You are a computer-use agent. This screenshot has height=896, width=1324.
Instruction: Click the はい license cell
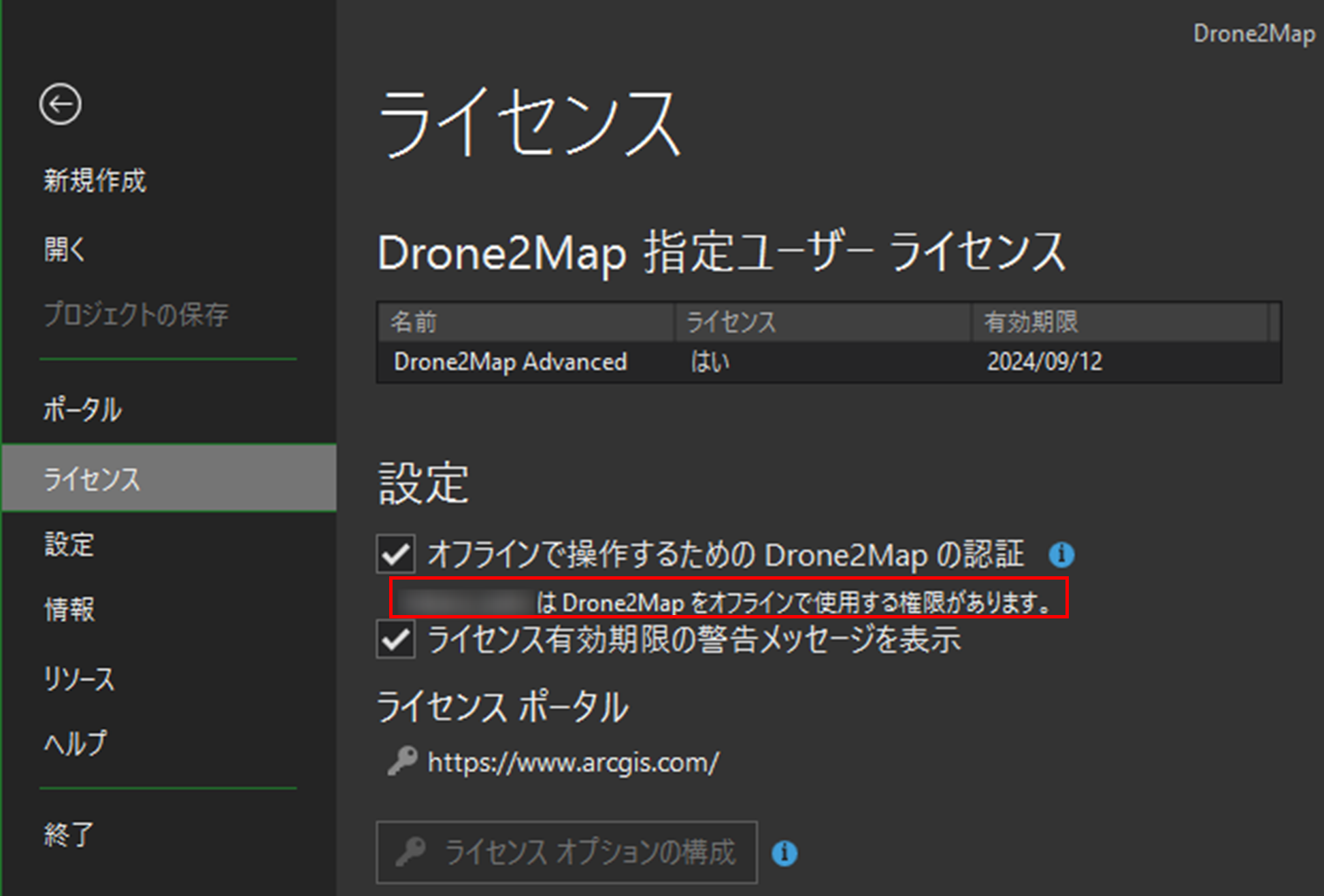[710, 362]
